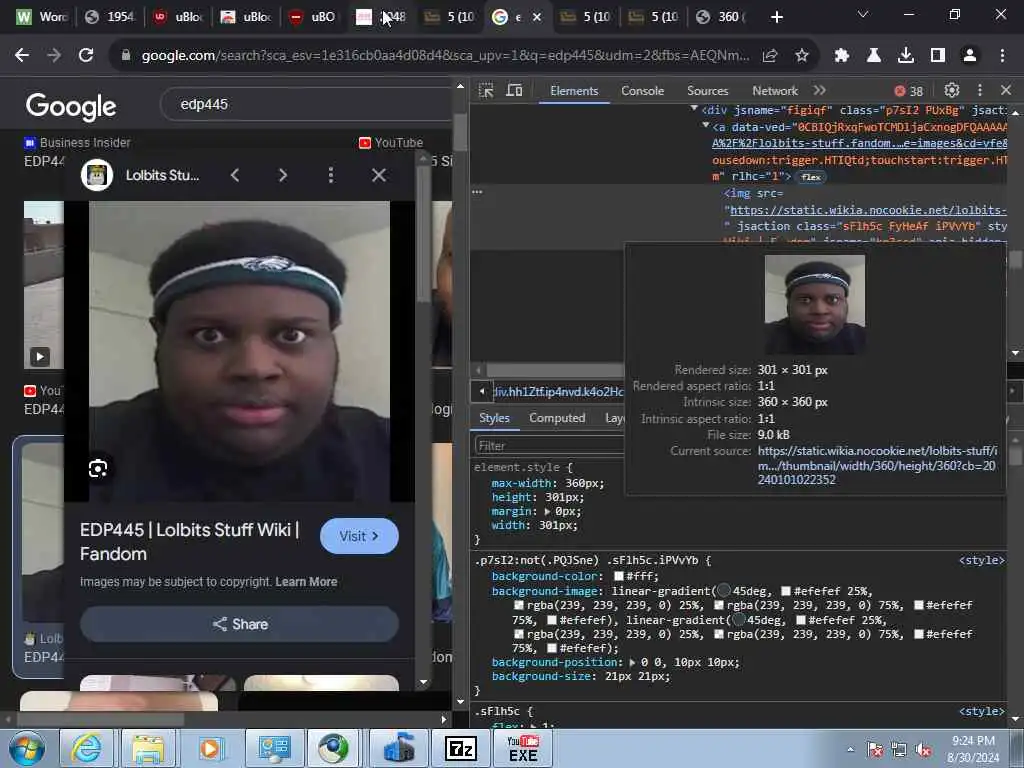Viewport: 1024px width, 768px height.
Task: Close the DevTools panel
Action: click(1006, 90)
